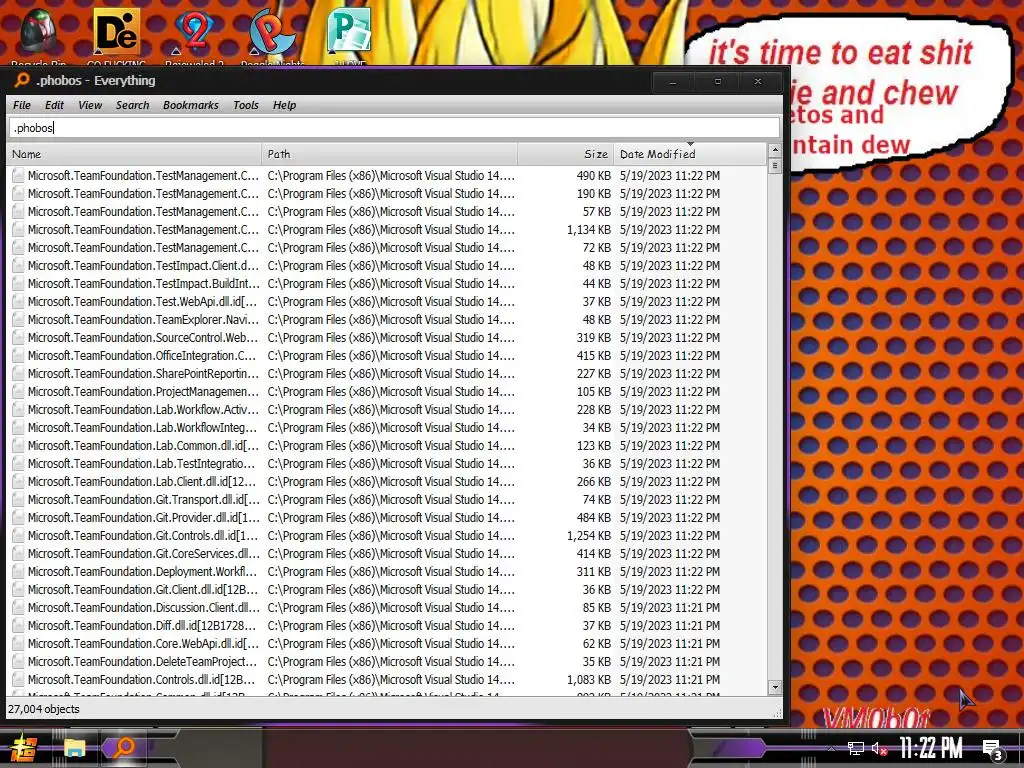Click the 1,134 KB size cell
Screen dimensions: 1024x768
tap(588, 230)
